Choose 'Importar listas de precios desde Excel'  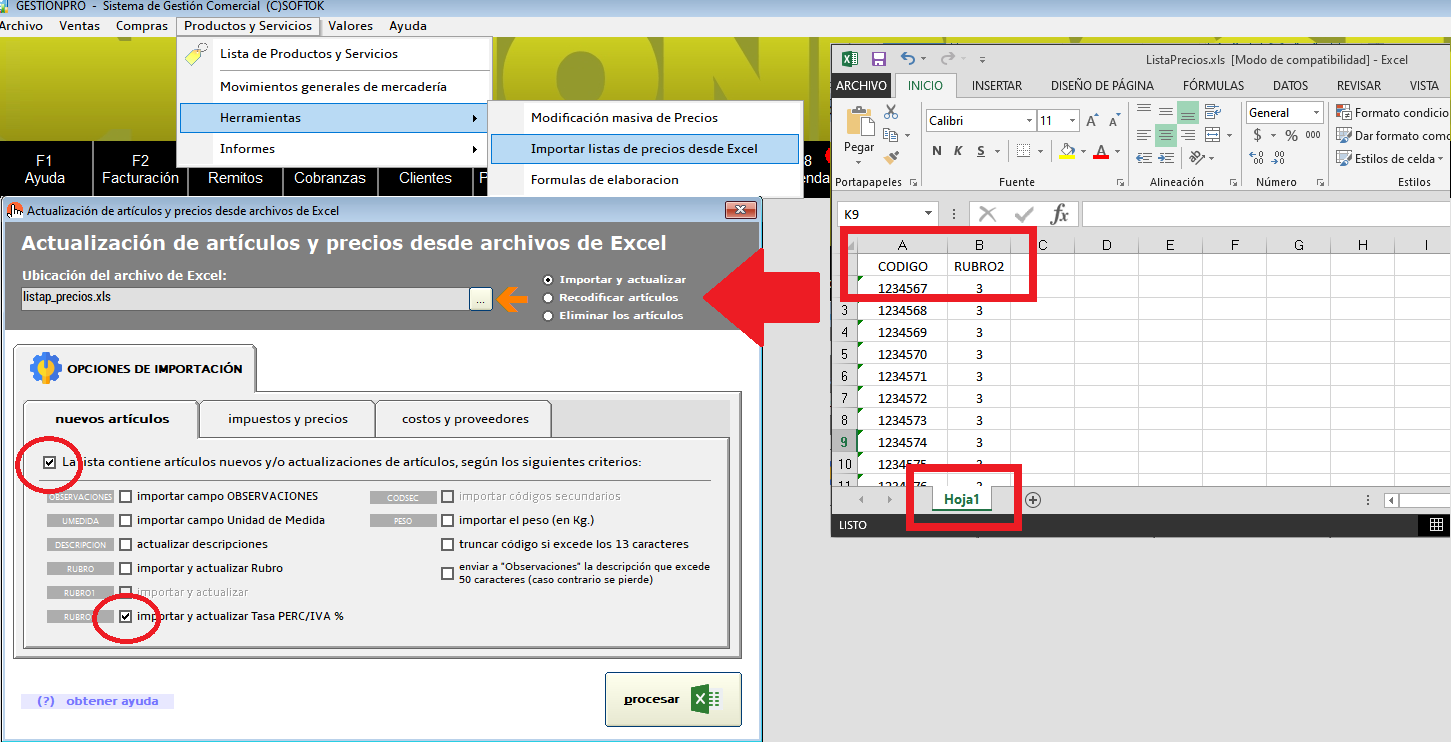(x=644, y=149)
